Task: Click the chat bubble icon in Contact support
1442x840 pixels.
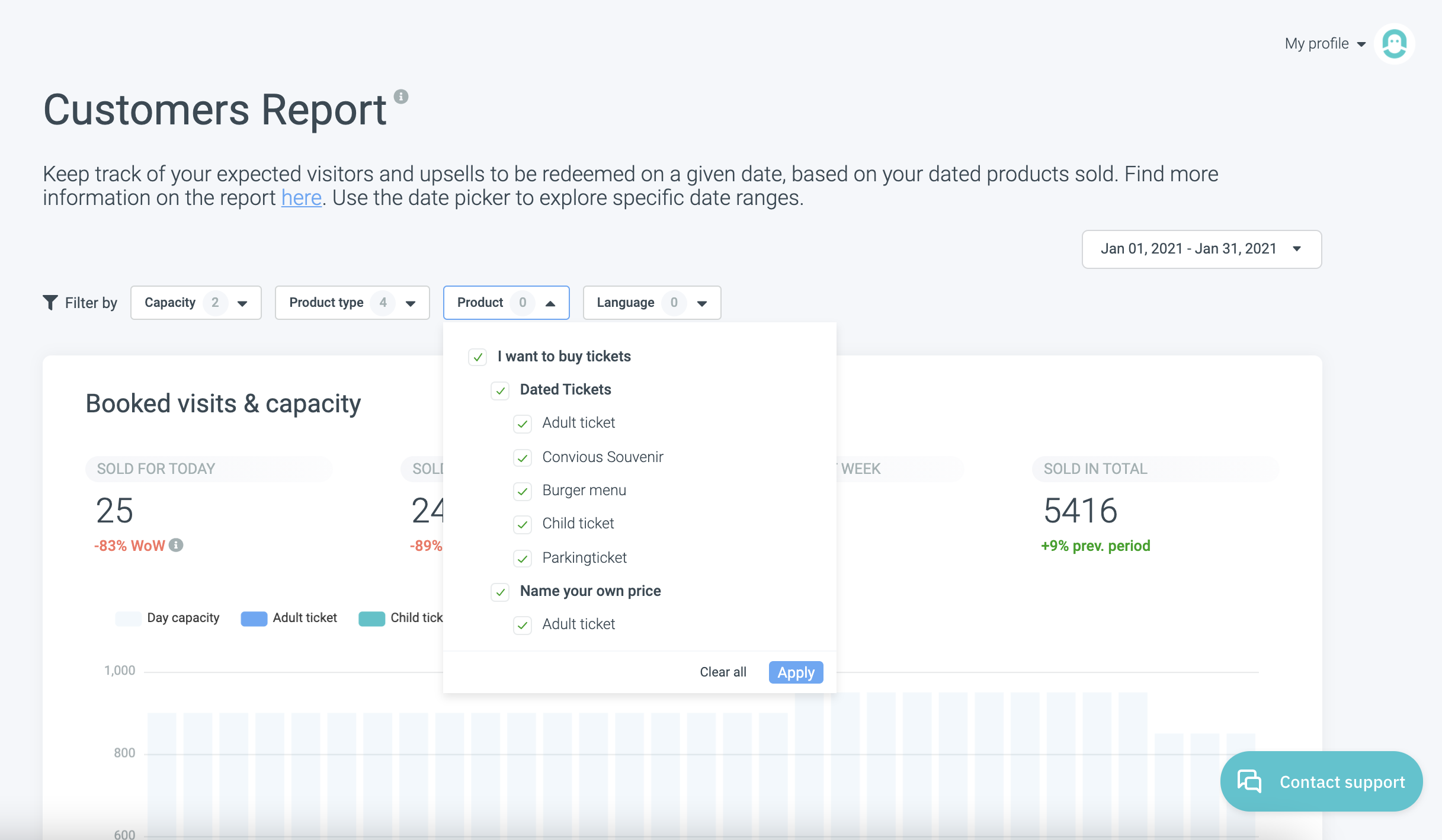Action: 1249,781
